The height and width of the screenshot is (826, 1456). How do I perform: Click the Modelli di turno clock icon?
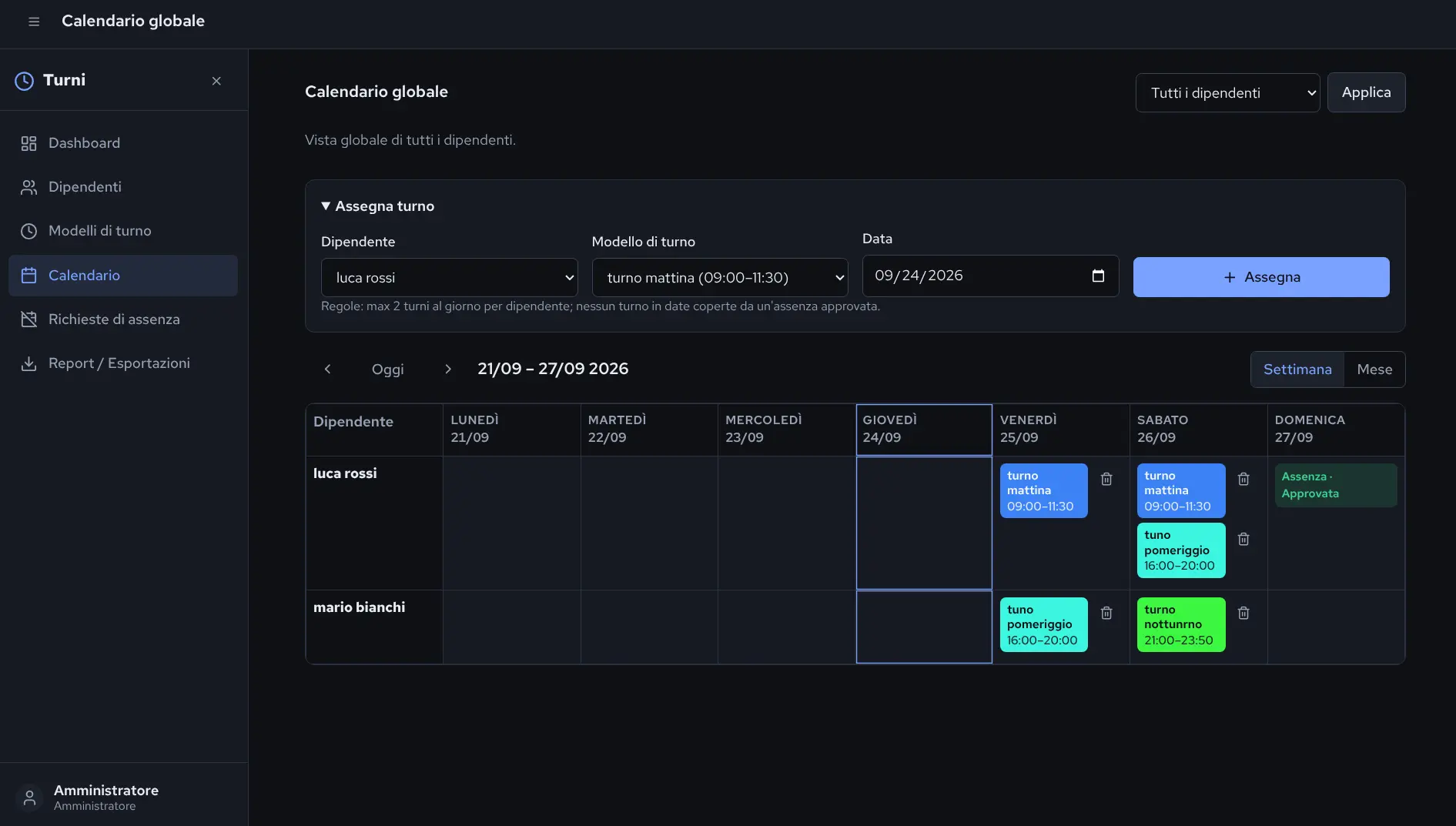[x=28, y=231]
